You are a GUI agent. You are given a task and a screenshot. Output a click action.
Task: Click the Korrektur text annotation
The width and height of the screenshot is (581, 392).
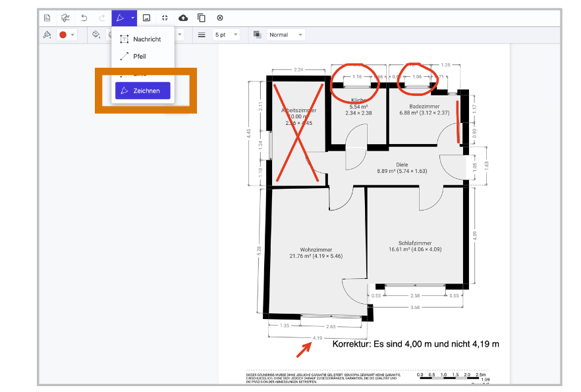tap(415, 344)
